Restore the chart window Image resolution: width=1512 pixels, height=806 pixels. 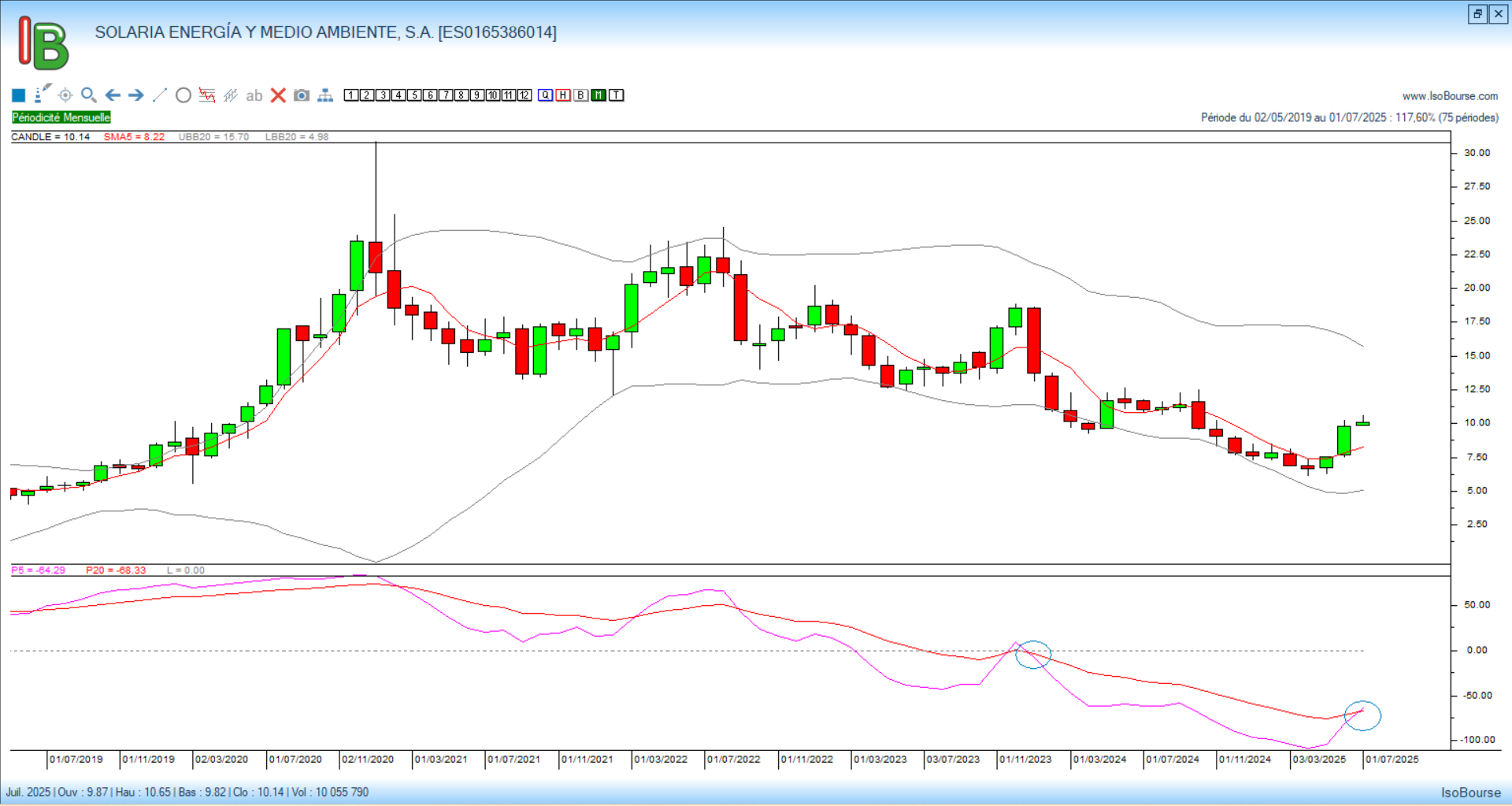click(1477, 14)
